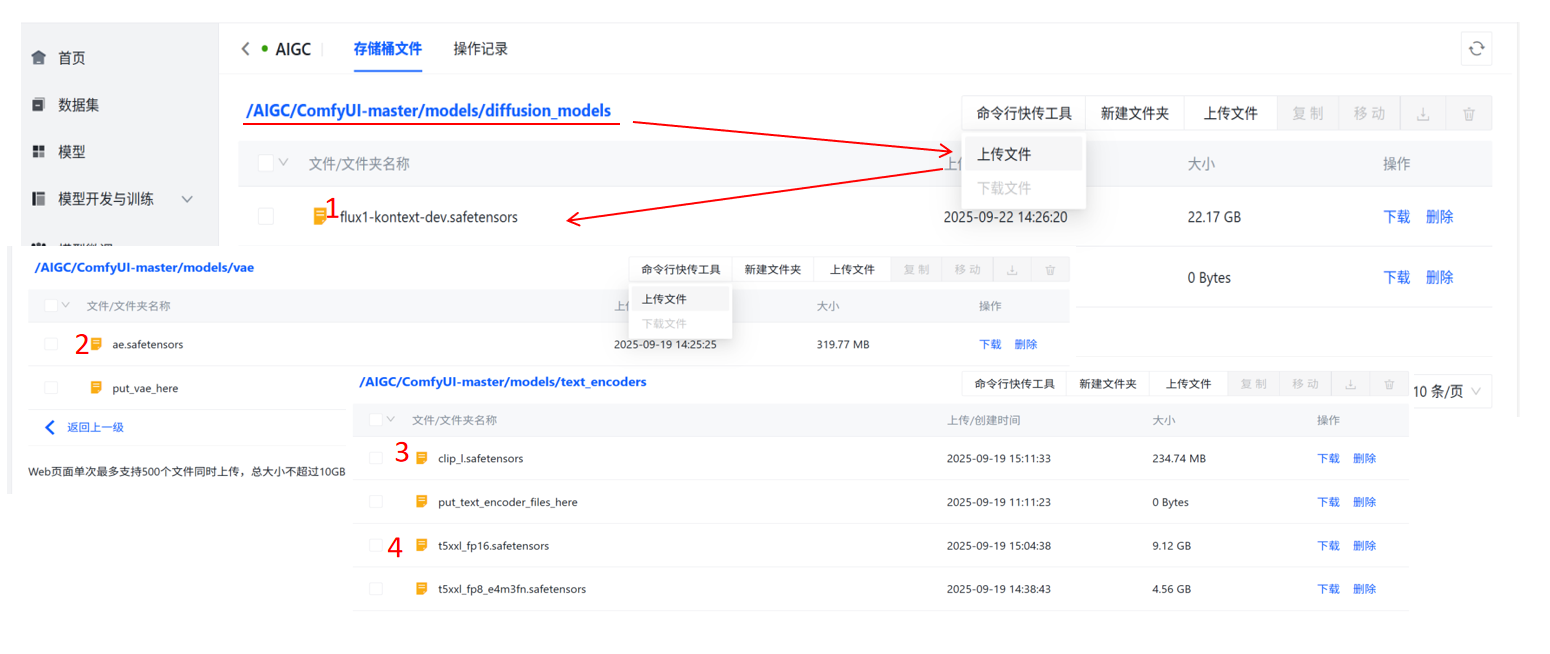
Task: Choose 下载文件 in vae dropdown menu
Action: (x=680, y=324)
